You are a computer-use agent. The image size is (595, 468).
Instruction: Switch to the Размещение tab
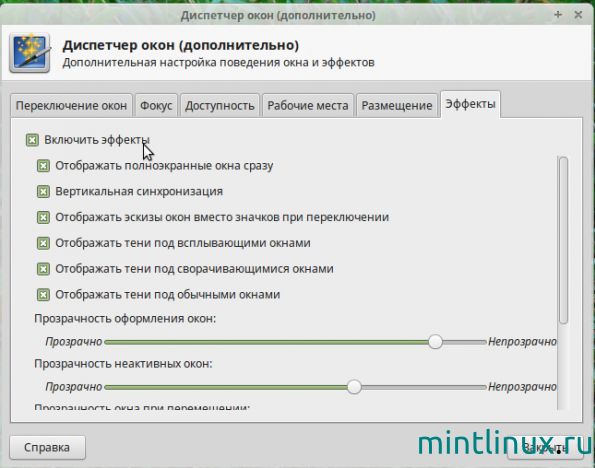coord(397,105)
